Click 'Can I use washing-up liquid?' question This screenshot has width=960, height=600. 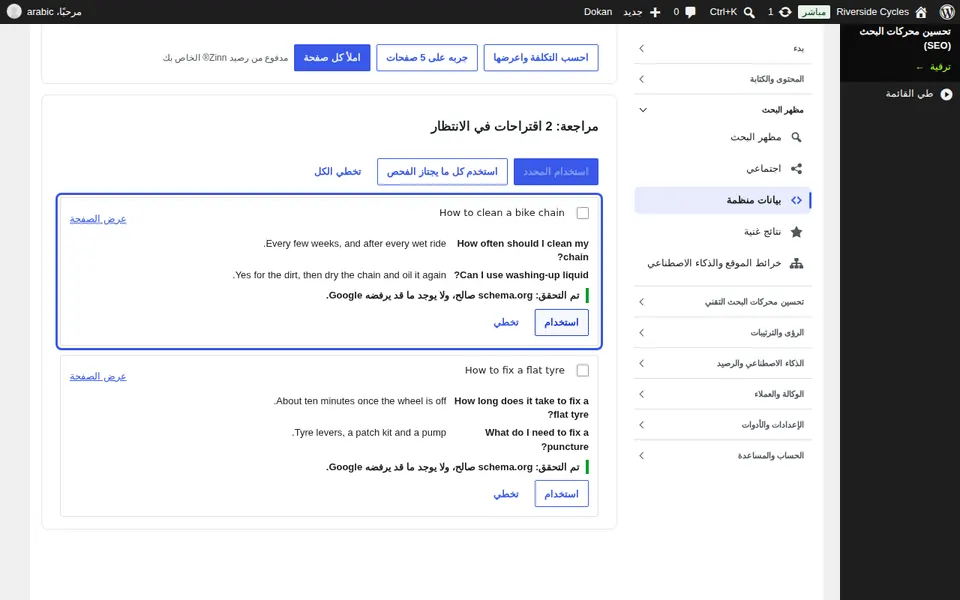tap(521, 275)
